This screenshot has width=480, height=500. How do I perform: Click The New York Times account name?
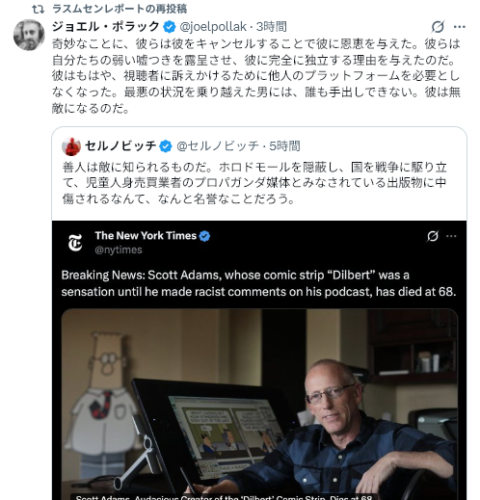(146, 236)
